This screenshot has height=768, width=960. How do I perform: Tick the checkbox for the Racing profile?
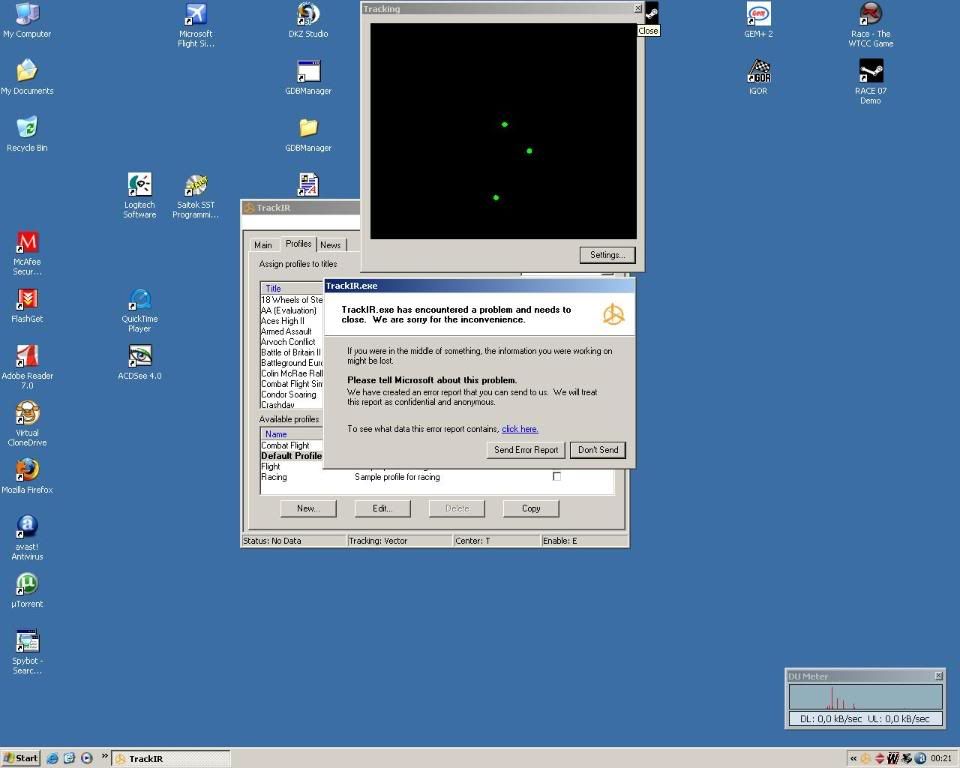[x=557, y=477]
